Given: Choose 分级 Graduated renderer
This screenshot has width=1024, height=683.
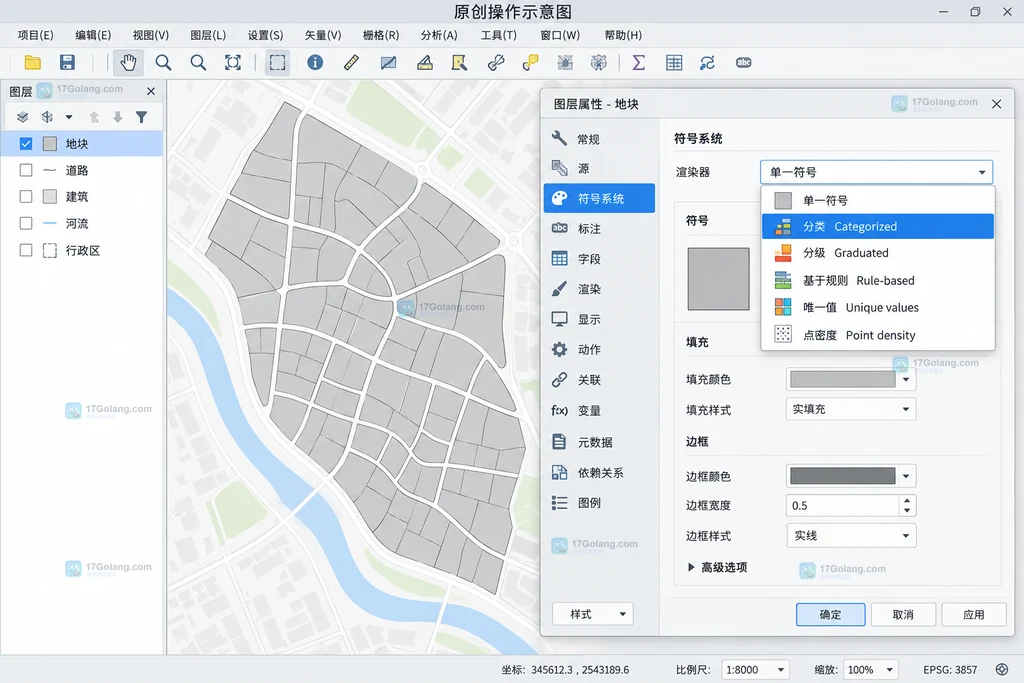Looking at the screenshot, I should tap(878, 253).
